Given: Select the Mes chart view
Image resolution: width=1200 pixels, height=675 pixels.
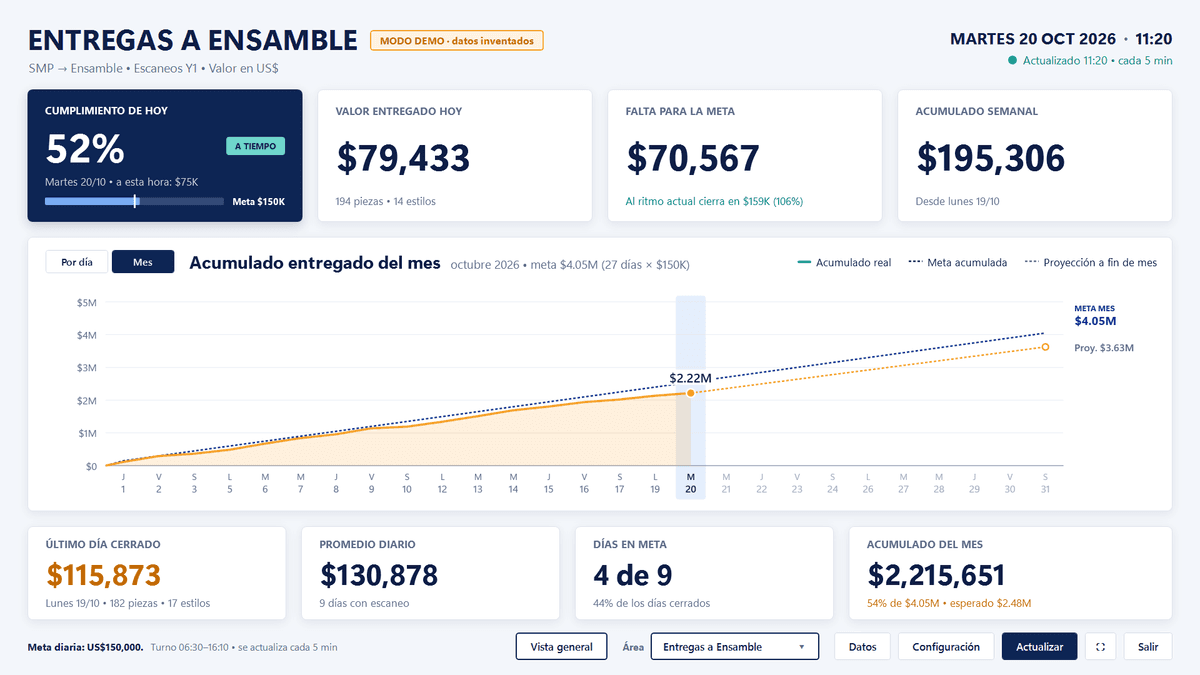Looking at the screenshot, I should [x=143, y=262].
